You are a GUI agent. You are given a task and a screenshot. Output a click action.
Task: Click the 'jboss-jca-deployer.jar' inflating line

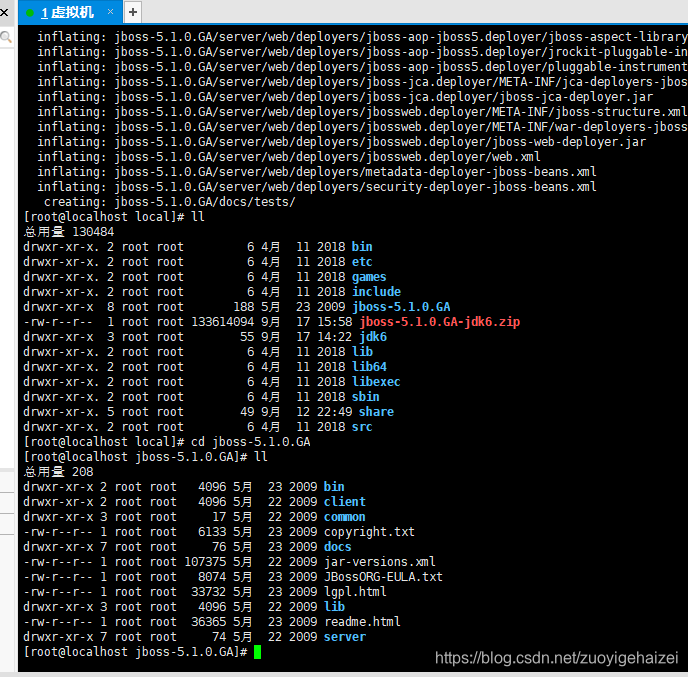point(345,97)
